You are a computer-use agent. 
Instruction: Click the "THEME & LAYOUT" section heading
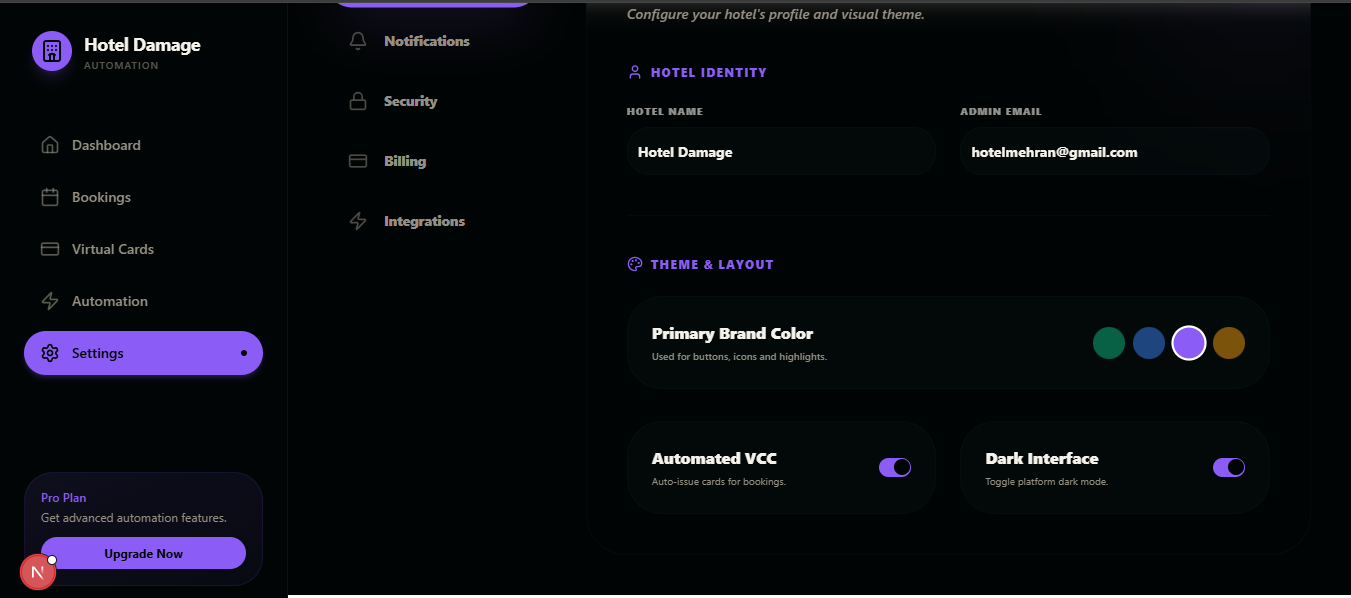712,264
